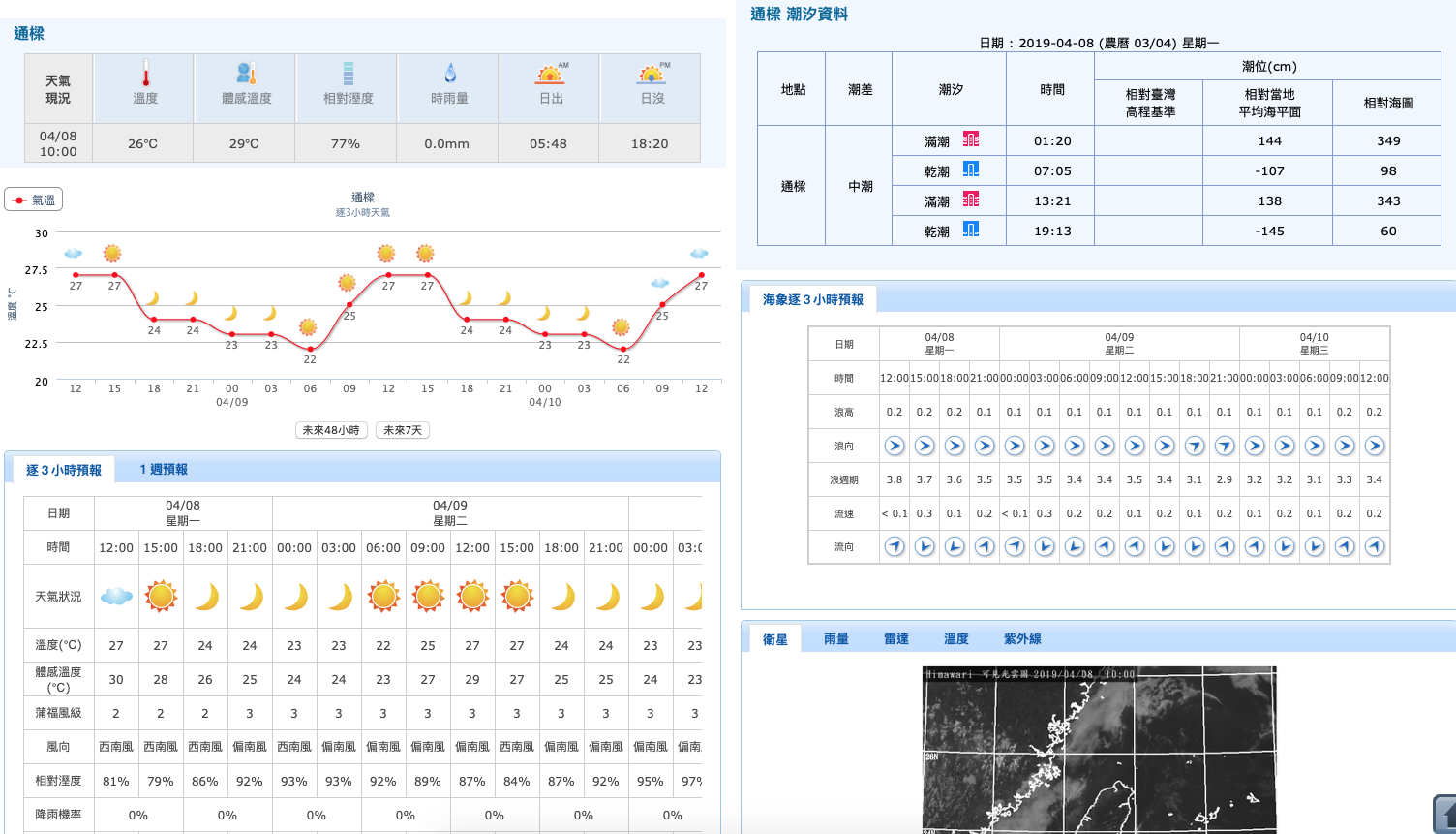This screenshot has width=1456, height=834.
Task: Click the 浪週期 value 3.8
Action: tap(895, 479)
